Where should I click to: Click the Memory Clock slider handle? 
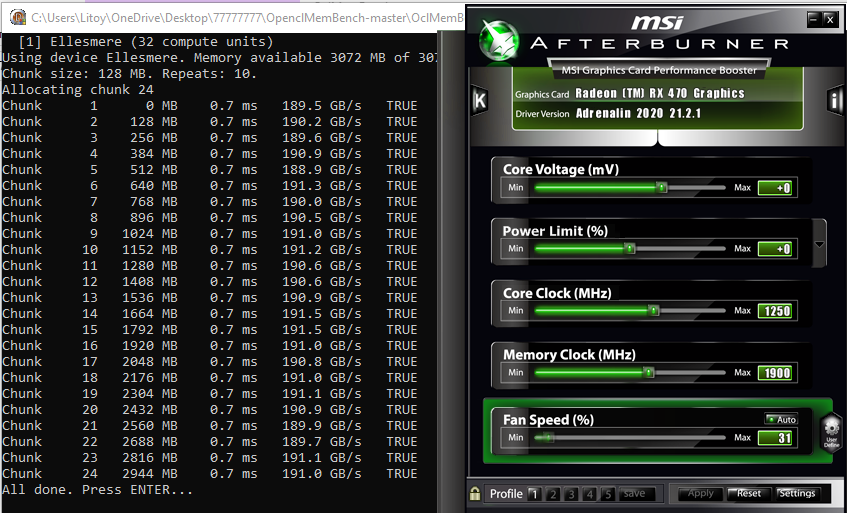649,373
